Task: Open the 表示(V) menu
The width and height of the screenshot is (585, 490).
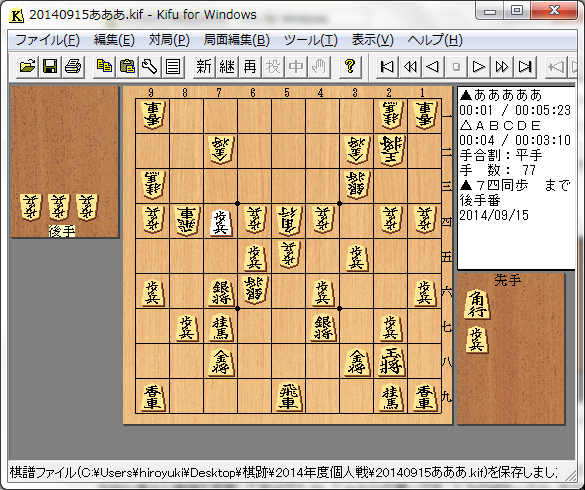Action: (372, 40)
